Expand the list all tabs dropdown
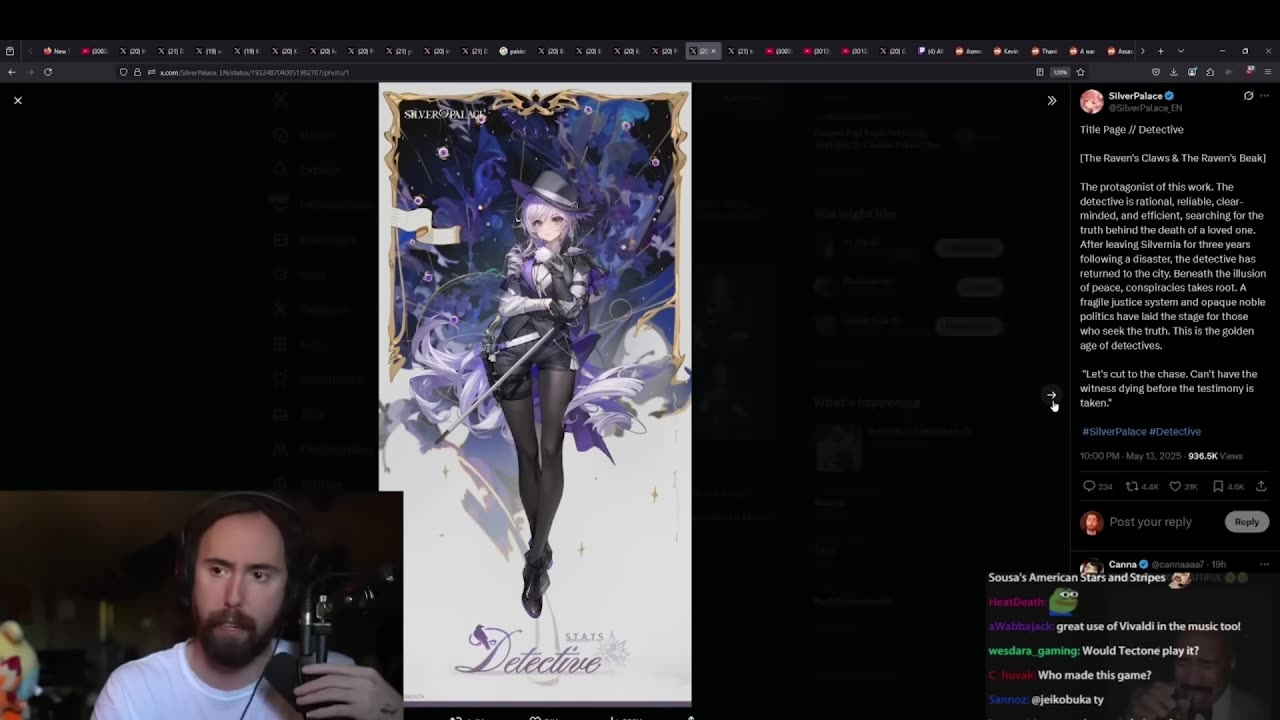Image resolution: width=1280 pixels, height=720 pixels. 1181,51
